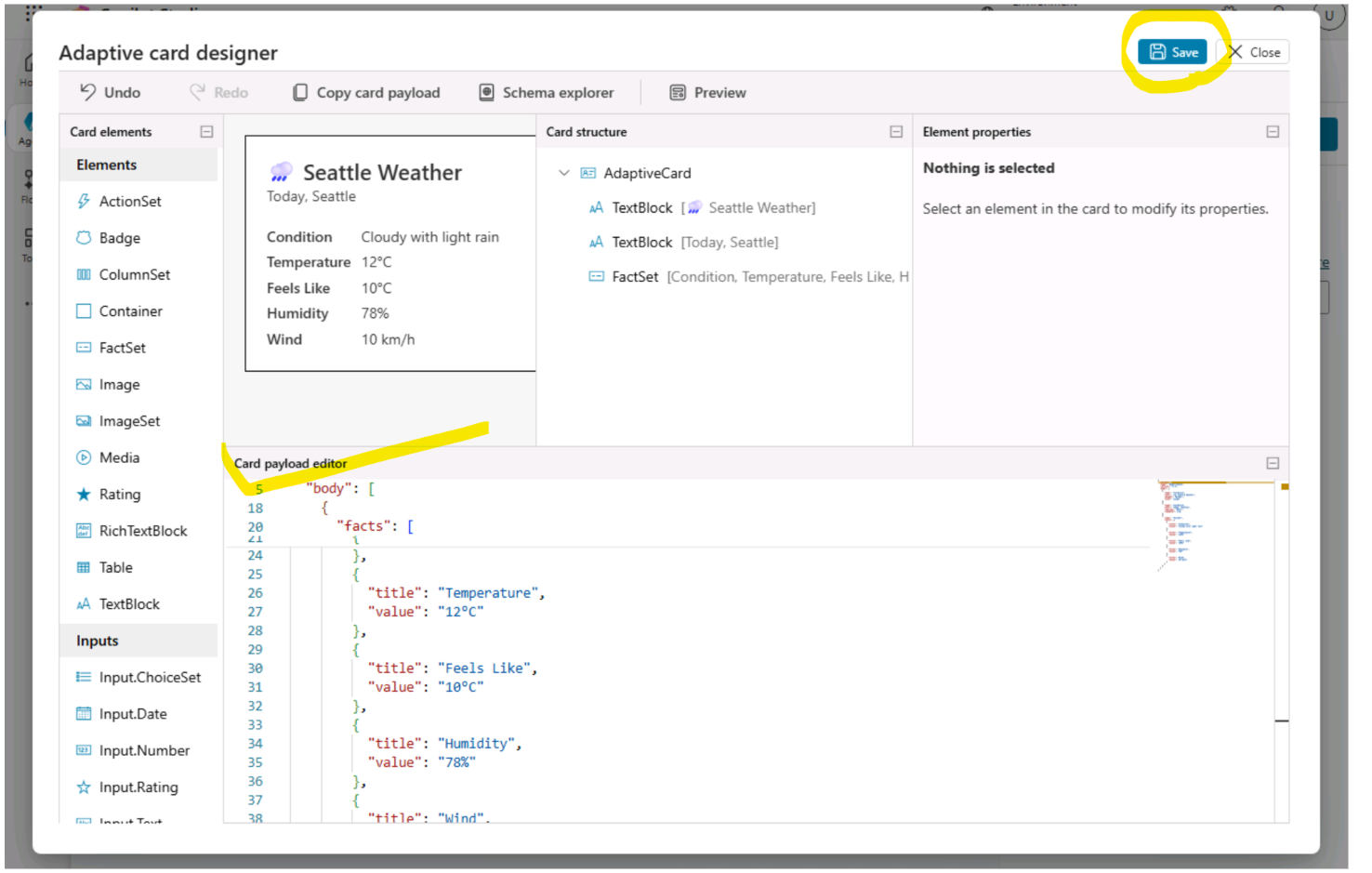Select the FactSet node in card structure

coord(635,277)
